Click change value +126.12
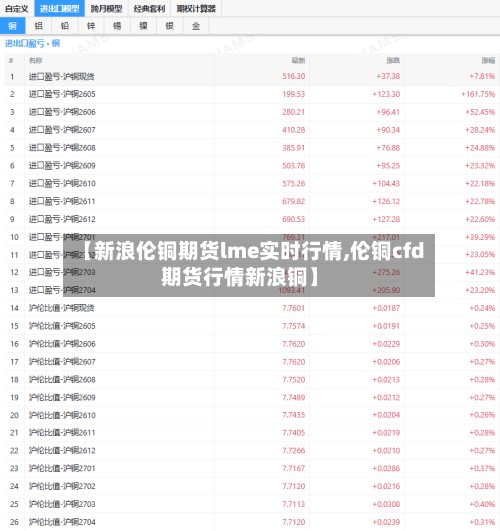Image resolution: width=500 pixels, height=531 pixels. click(x=386, y=201)
